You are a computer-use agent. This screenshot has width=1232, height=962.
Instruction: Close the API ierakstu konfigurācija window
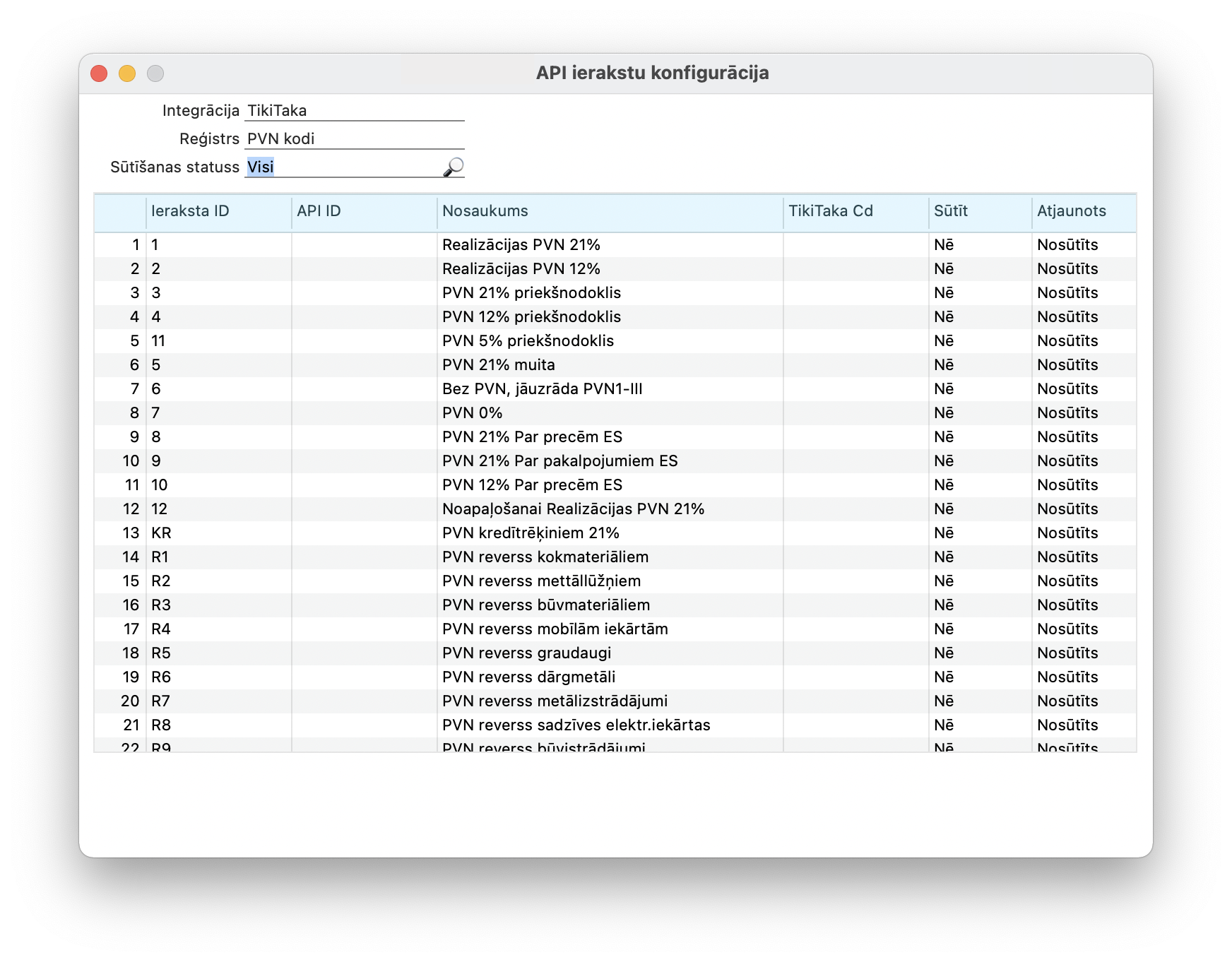(99, 73)
